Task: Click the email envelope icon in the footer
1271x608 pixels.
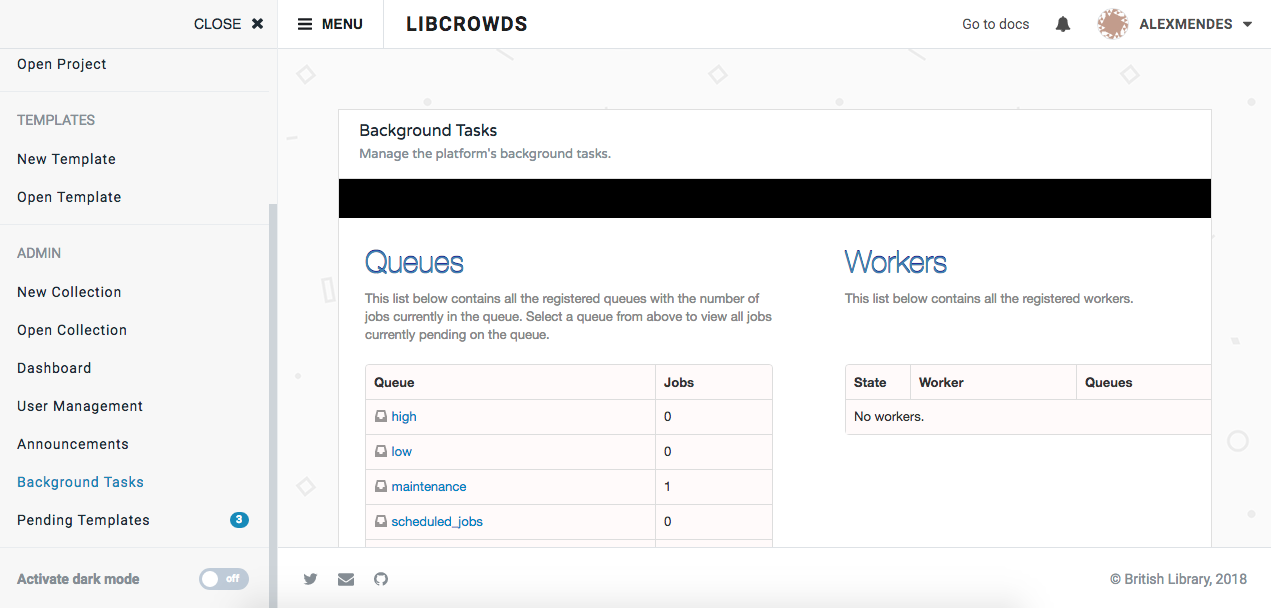Action: (x=345, y=579)
